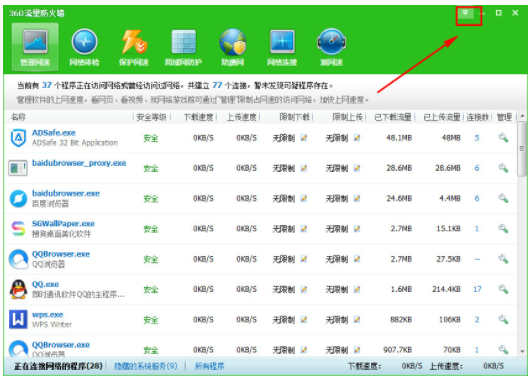Open the SGWallPaper.exe name link
The width and height of the screenshot is (532, 385).
(63, 224)
